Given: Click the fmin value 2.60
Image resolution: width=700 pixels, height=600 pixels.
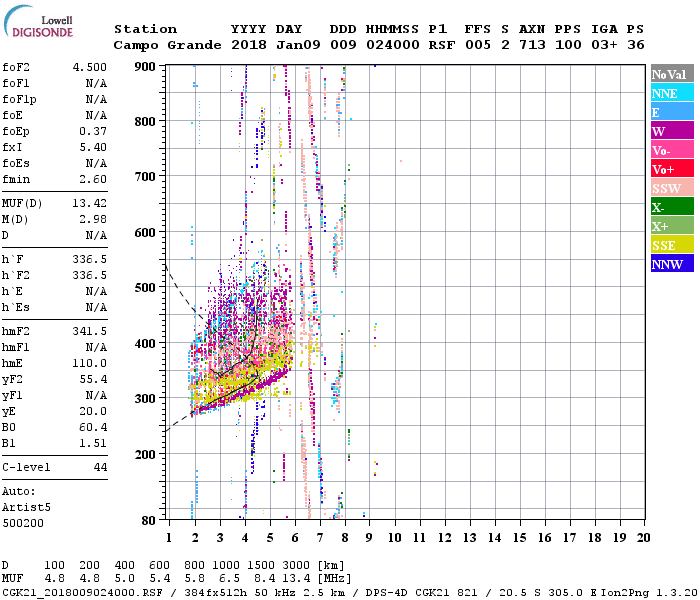Looking at the screenshot, I should tap(93, 179).
